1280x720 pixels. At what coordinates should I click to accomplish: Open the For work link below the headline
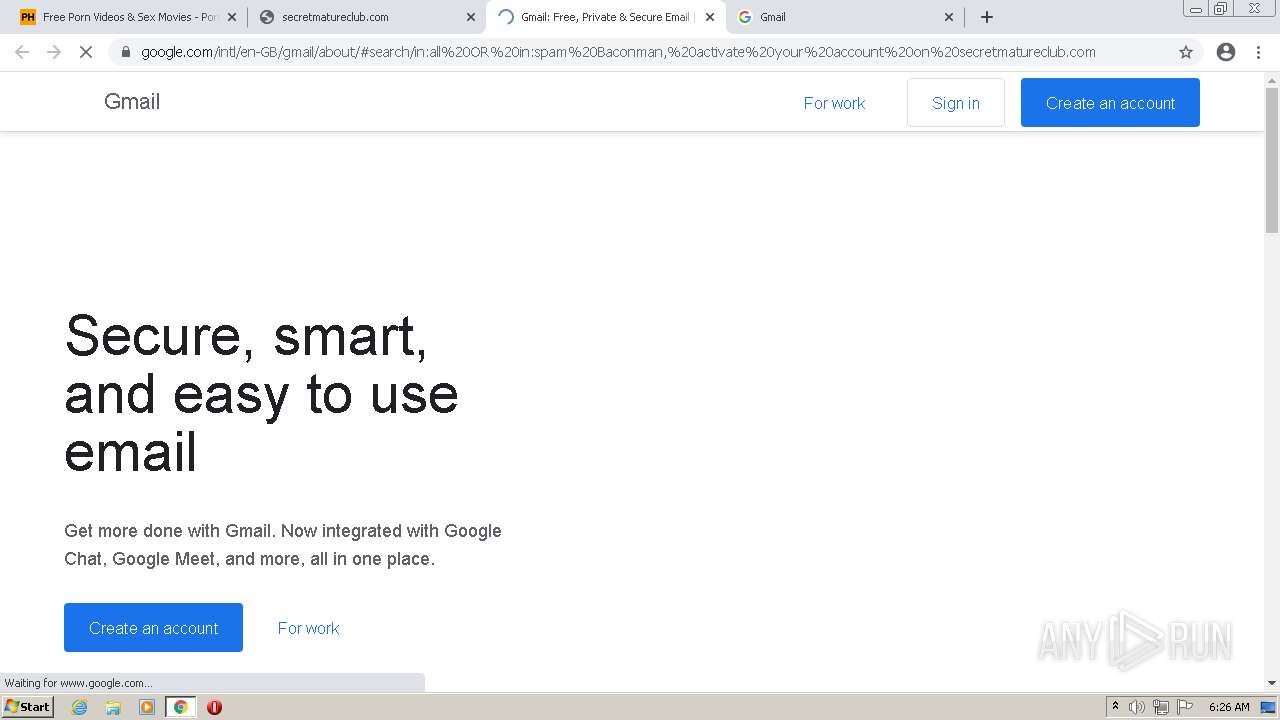pos(308,628)
